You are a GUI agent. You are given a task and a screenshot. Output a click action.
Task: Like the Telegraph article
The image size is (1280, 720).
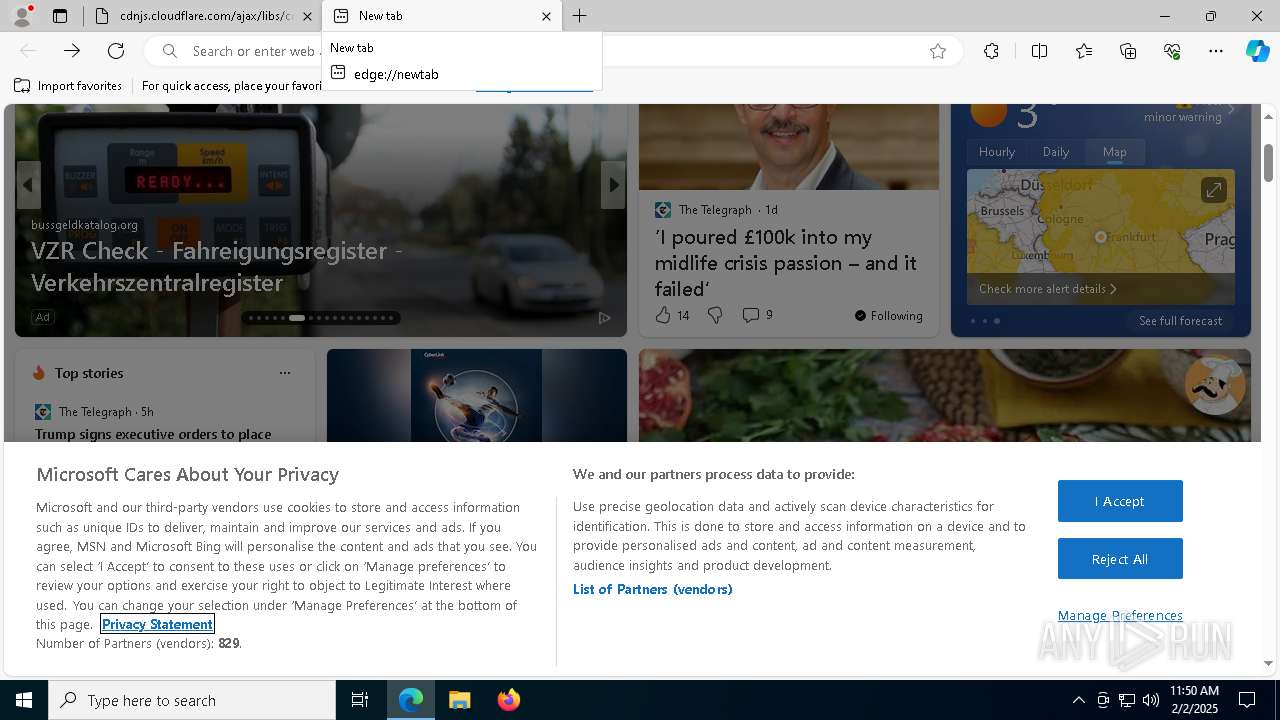[672, 315]
